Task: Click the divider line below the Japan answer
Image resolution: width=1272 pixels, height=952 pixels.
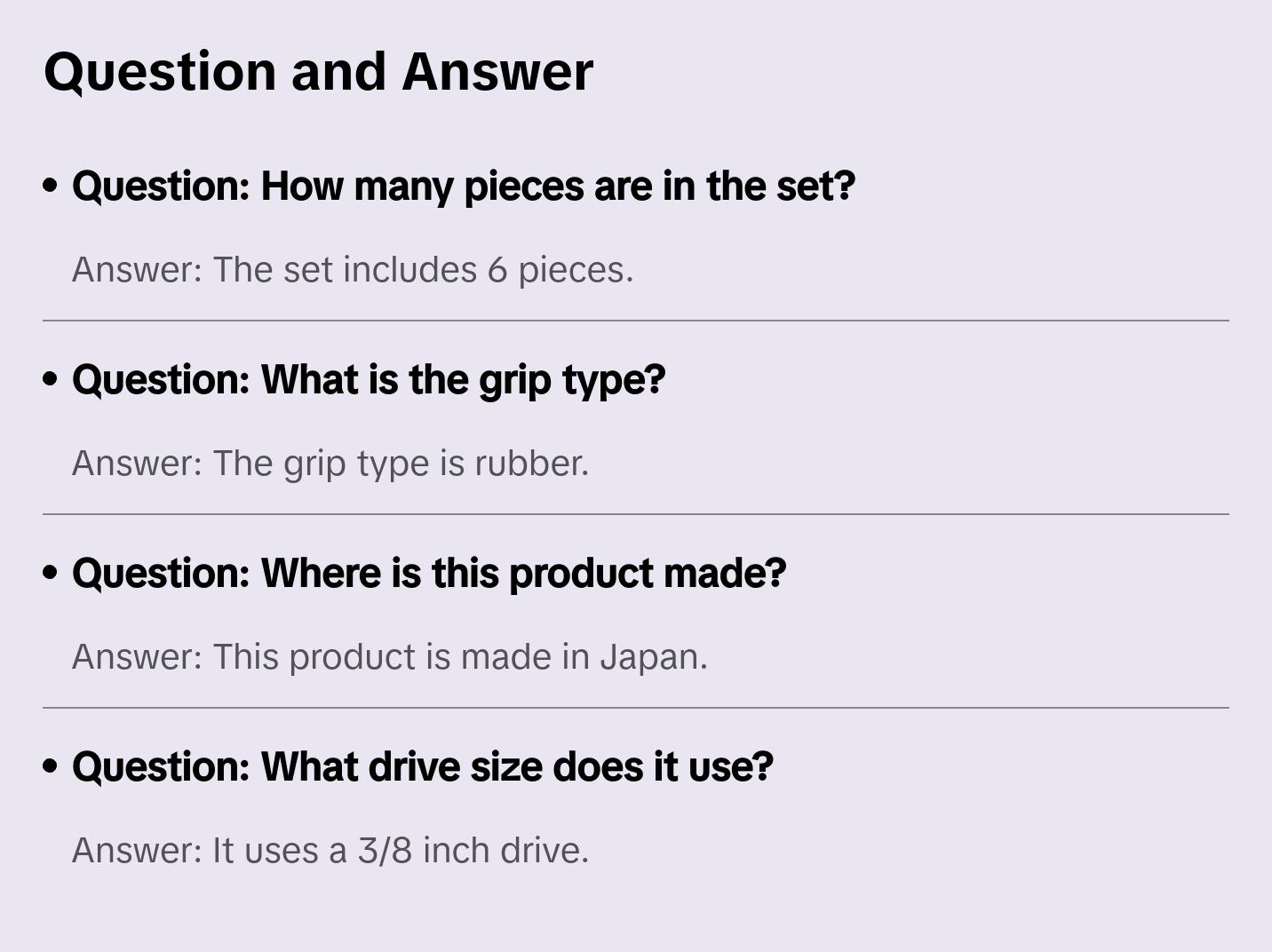Action: click(636, 708)
